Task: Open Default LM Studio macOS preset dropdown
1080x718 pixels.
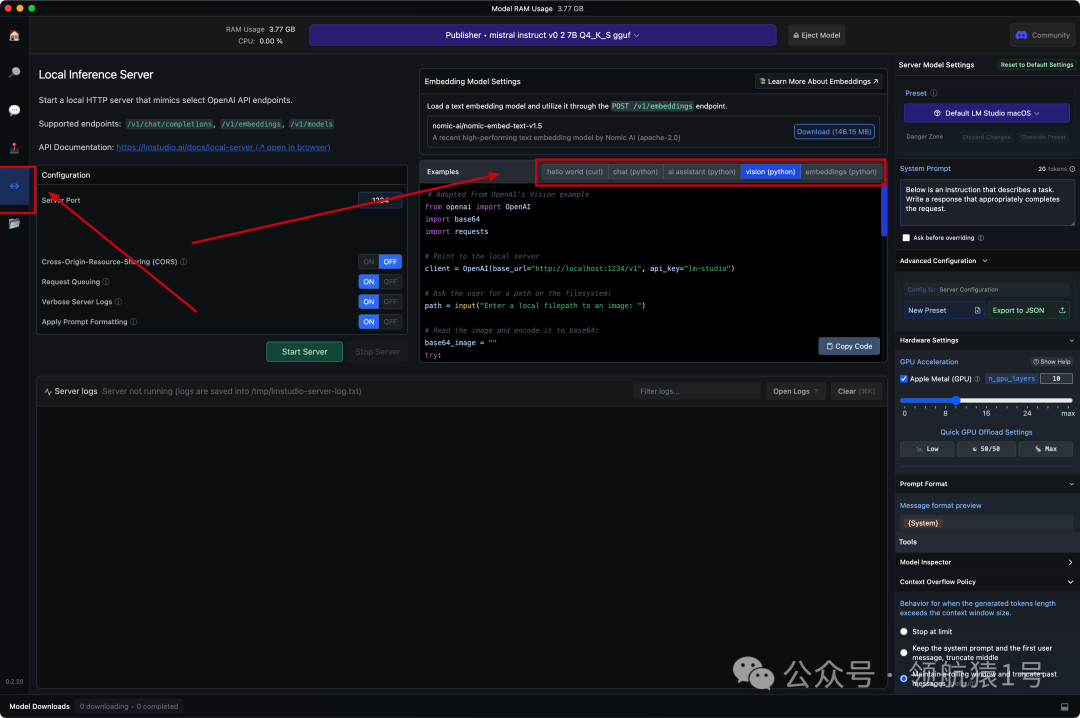Action: [986, 113]
